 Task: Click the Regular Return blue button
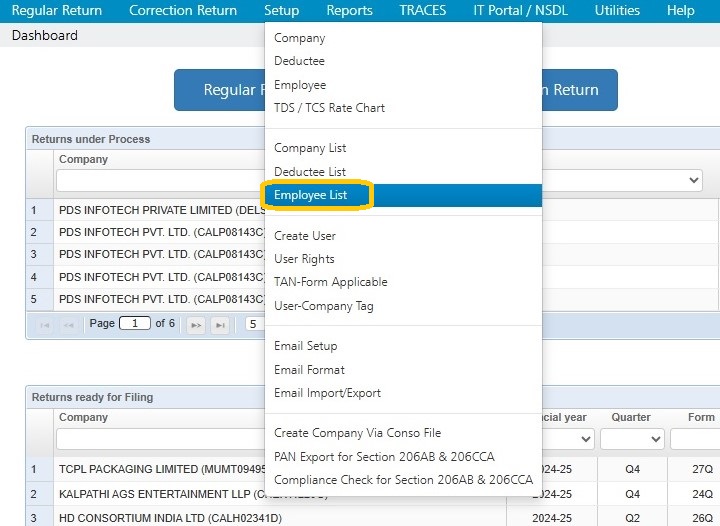click(x=219, y=90)
